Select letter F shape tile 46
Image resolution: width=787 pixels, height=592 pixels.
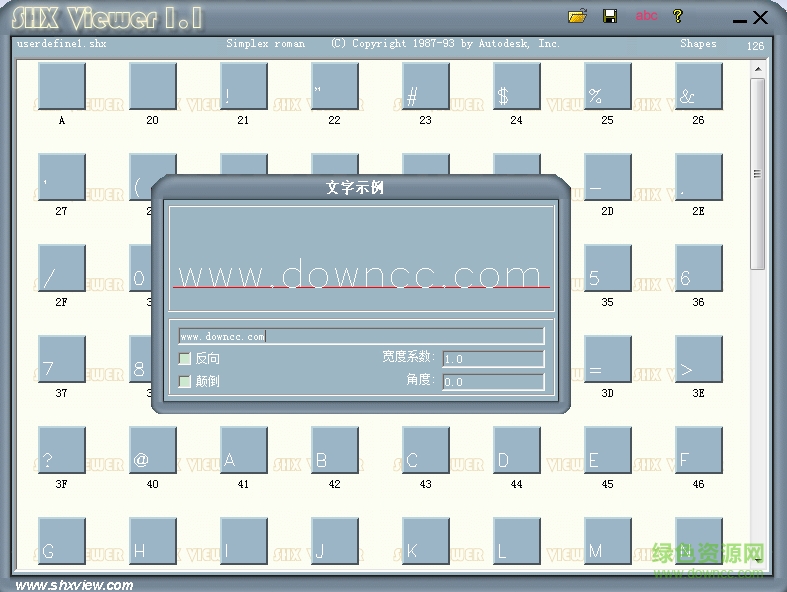click(699, 450)
